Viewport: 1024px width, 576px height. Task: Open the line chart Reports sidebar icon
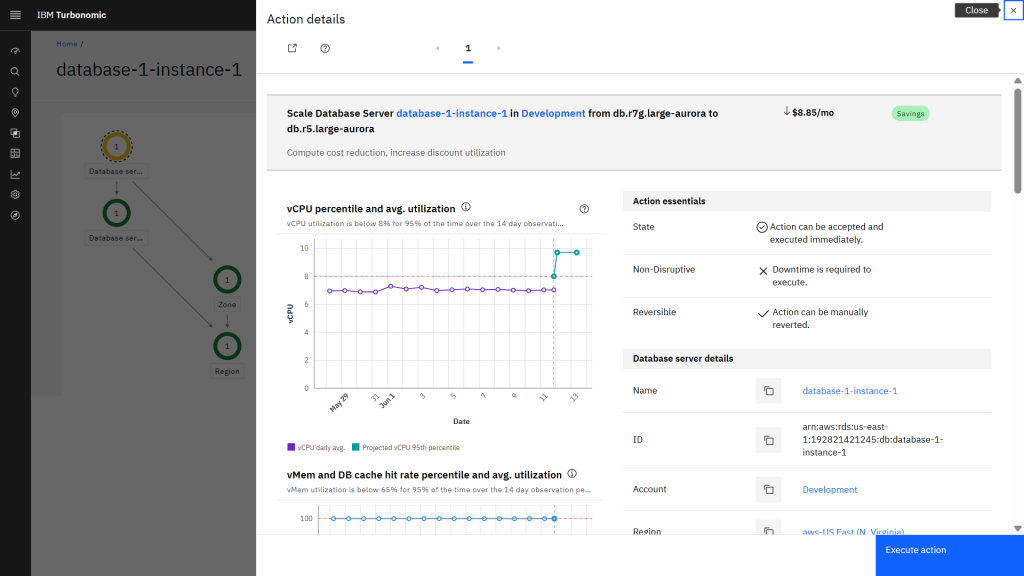click(15, 174)
